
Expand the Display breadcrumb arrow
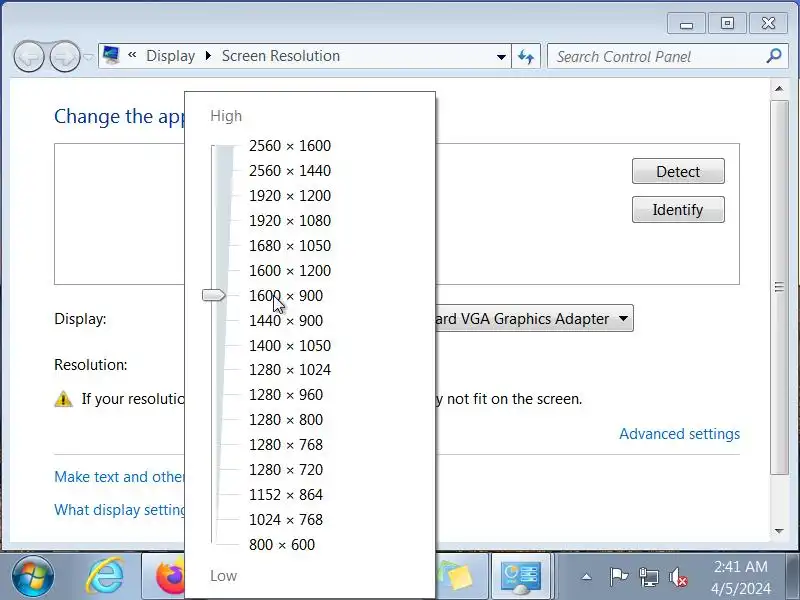[x=208, y=56]
